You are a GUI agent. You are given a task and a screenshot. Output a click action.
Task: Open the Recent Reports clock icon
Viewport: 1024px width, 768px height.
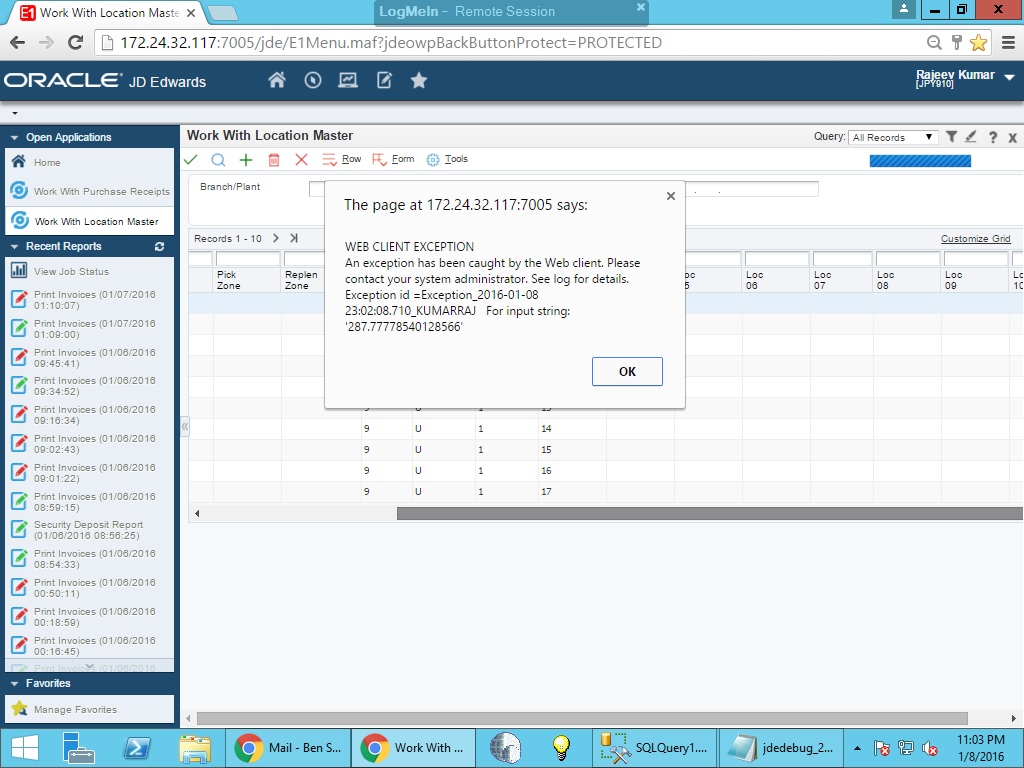click(x=313, y=80)
